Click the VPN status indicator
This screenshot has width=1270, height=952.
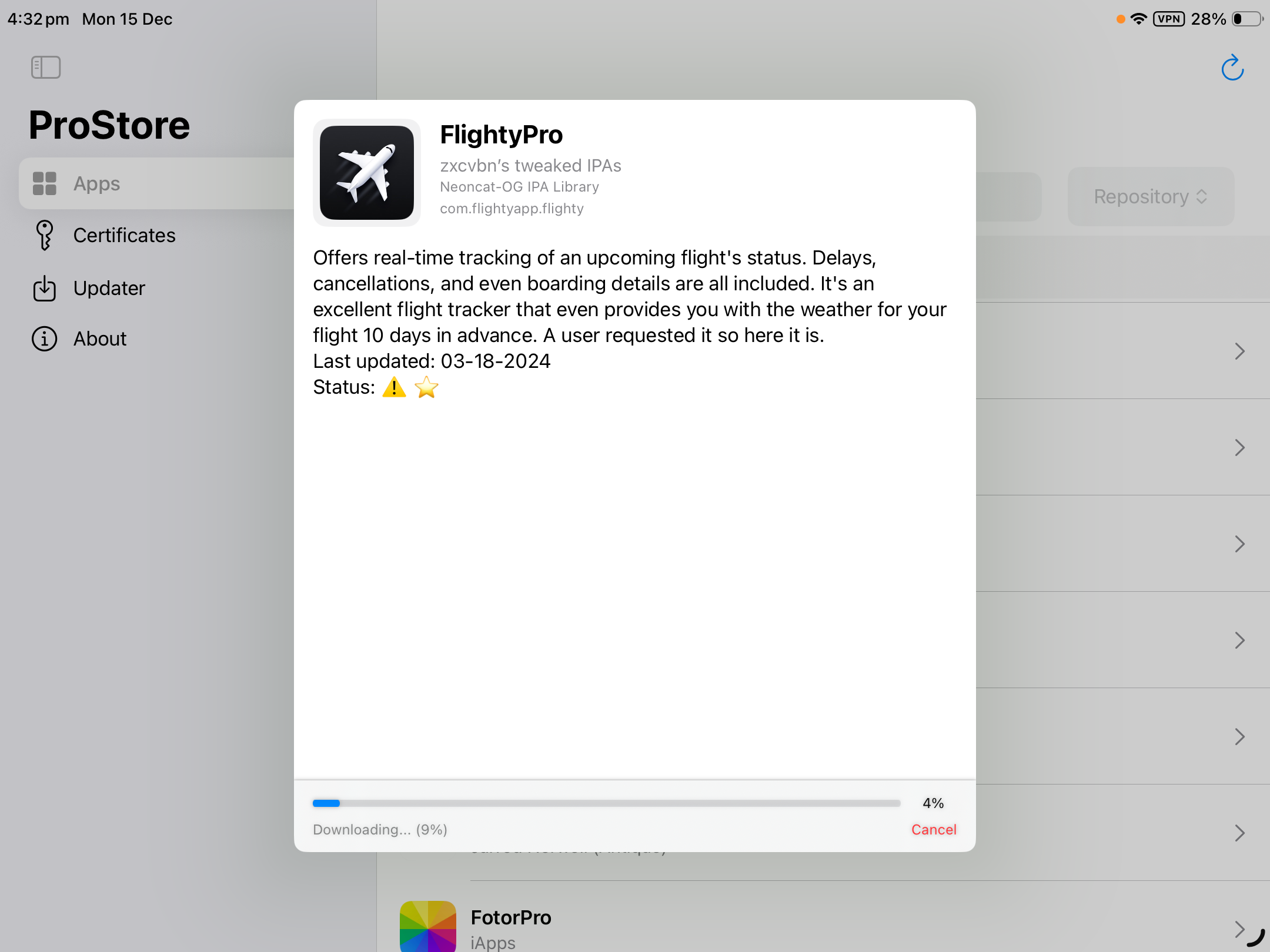click(x=1168, y=19)
